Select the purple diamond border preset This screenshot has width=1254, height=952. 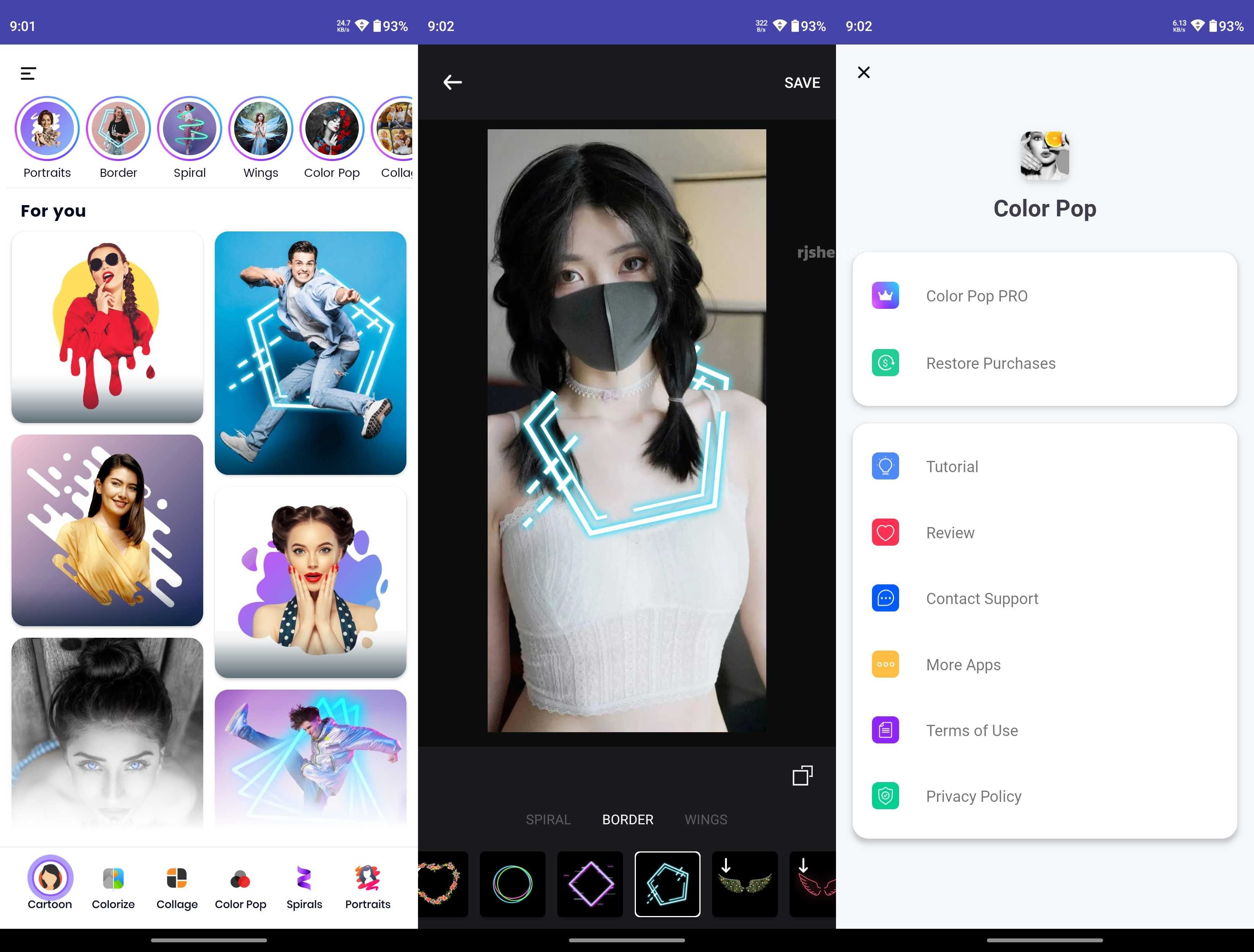click(x=590, y=884)
